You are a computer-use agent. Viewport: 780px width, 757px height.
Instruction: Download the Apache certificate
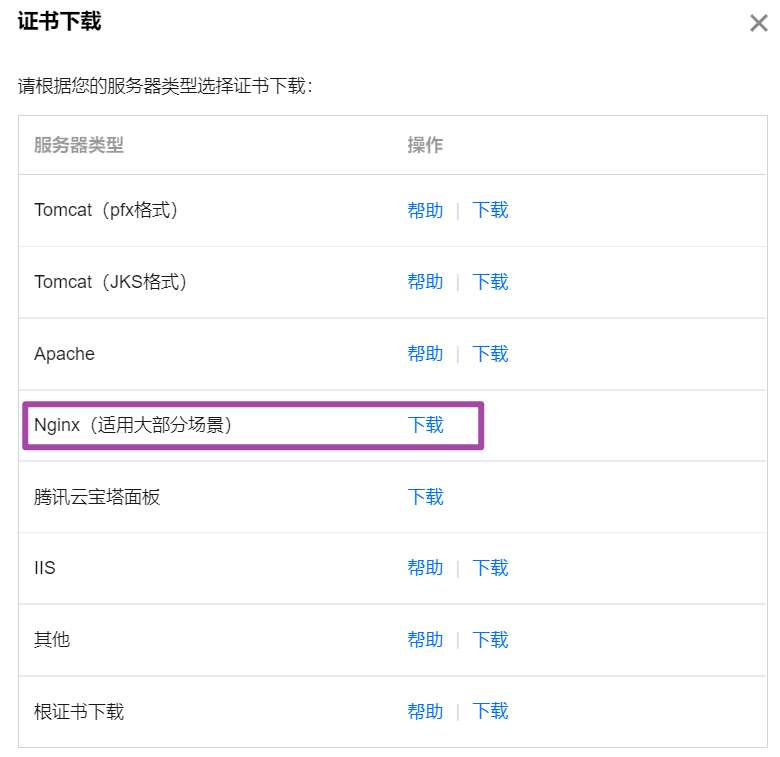click(x=490, y=354)
